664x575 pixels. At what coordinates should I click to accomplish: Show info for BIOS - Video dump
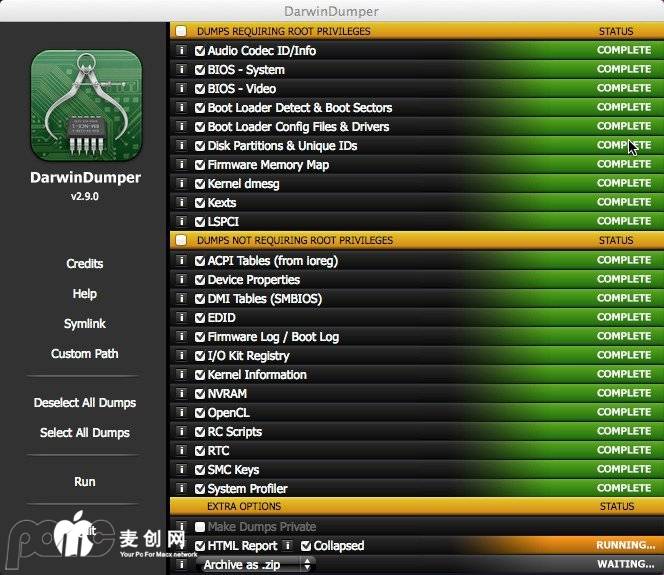pyautogui.click(x=182, y=89)
